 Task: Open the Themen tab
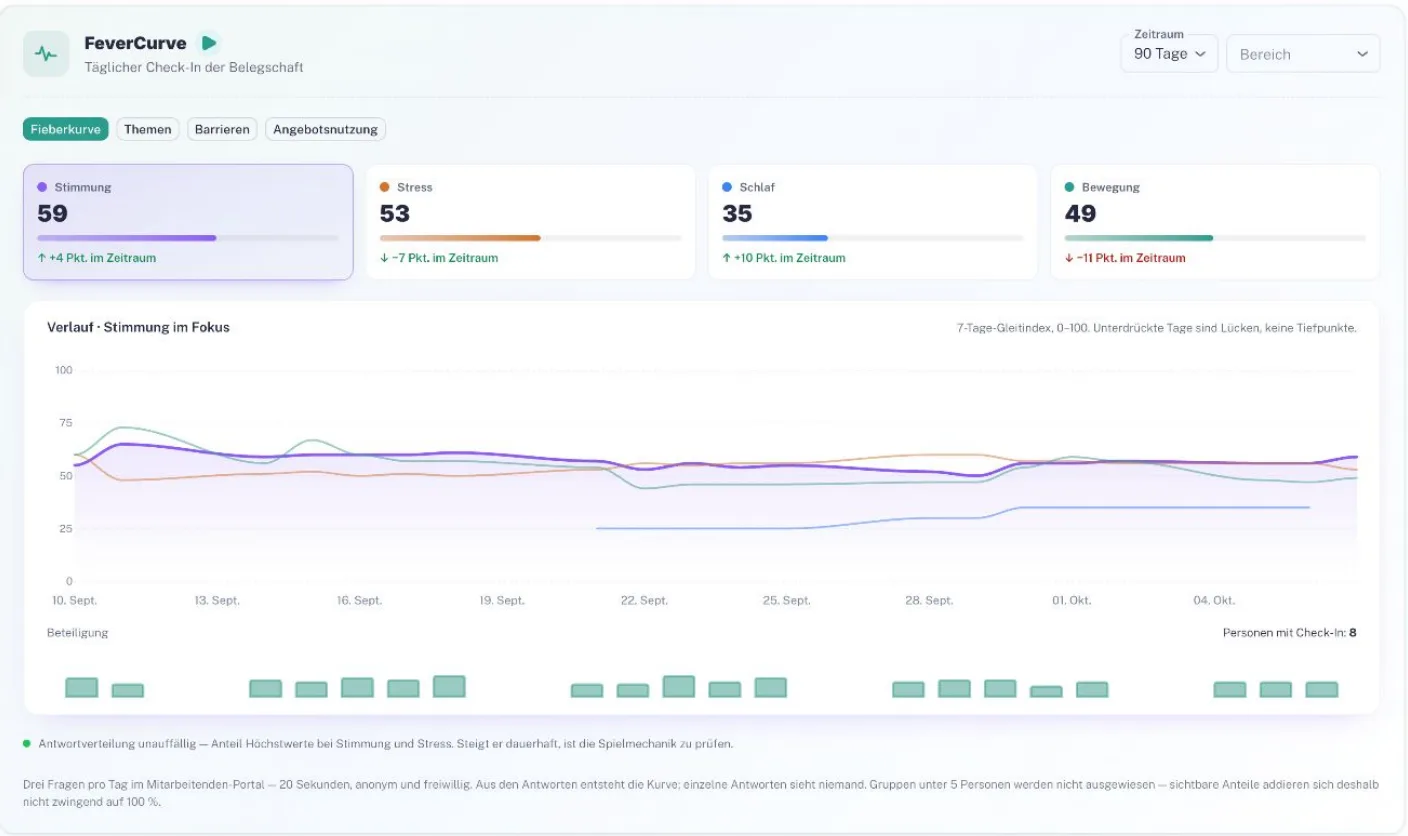tap(148, 129)
